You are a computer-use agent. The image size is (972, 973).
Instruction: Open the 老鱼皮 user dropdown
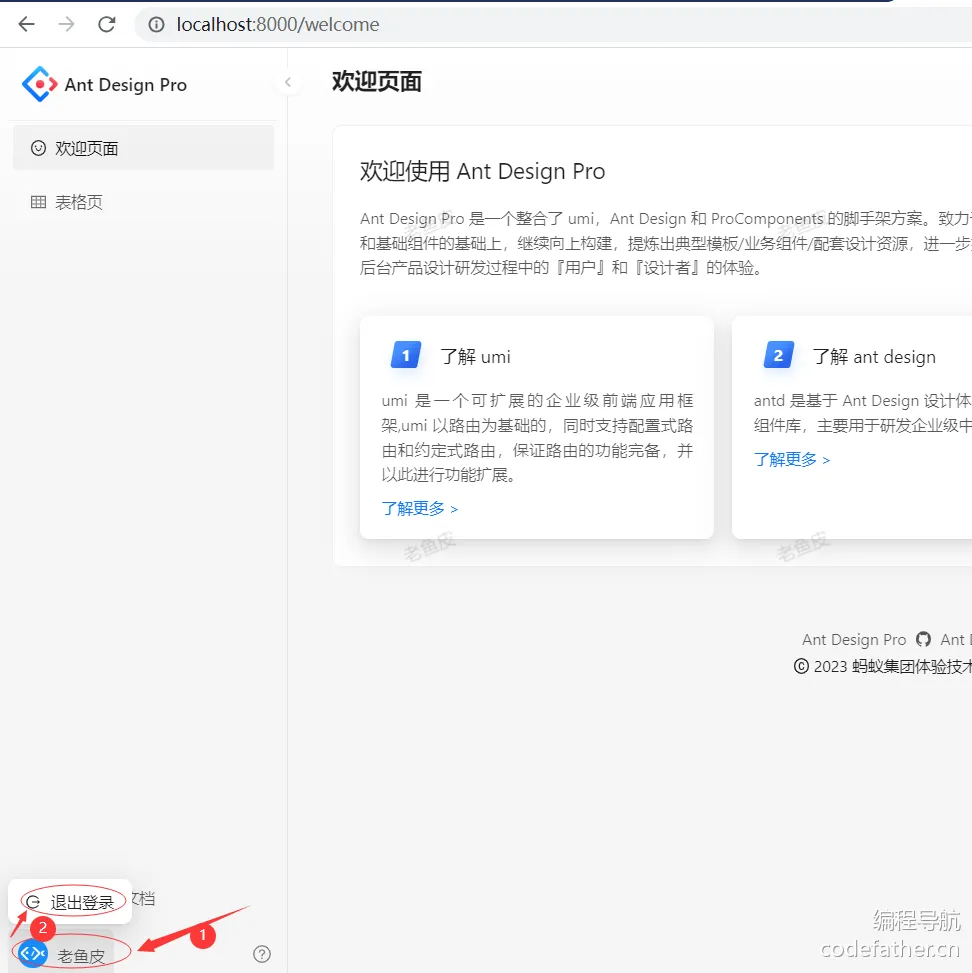tap(63, 954)
